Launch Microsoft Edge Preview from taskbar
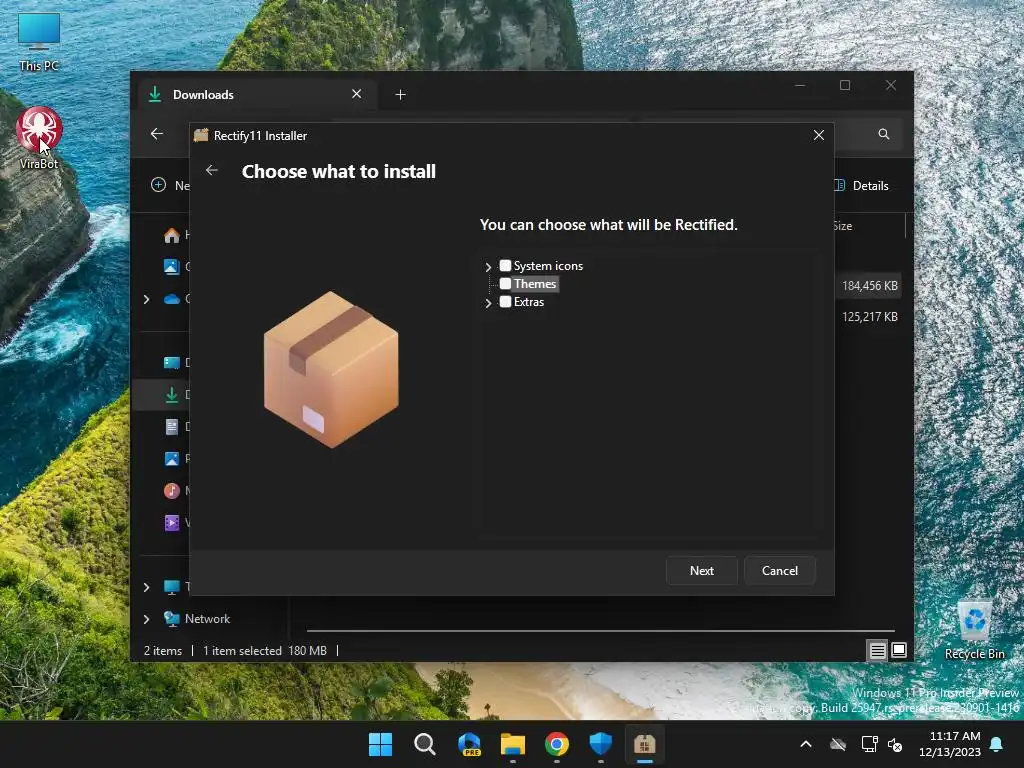Screen dimensions: 1024x768 click(x=469, y=744)
